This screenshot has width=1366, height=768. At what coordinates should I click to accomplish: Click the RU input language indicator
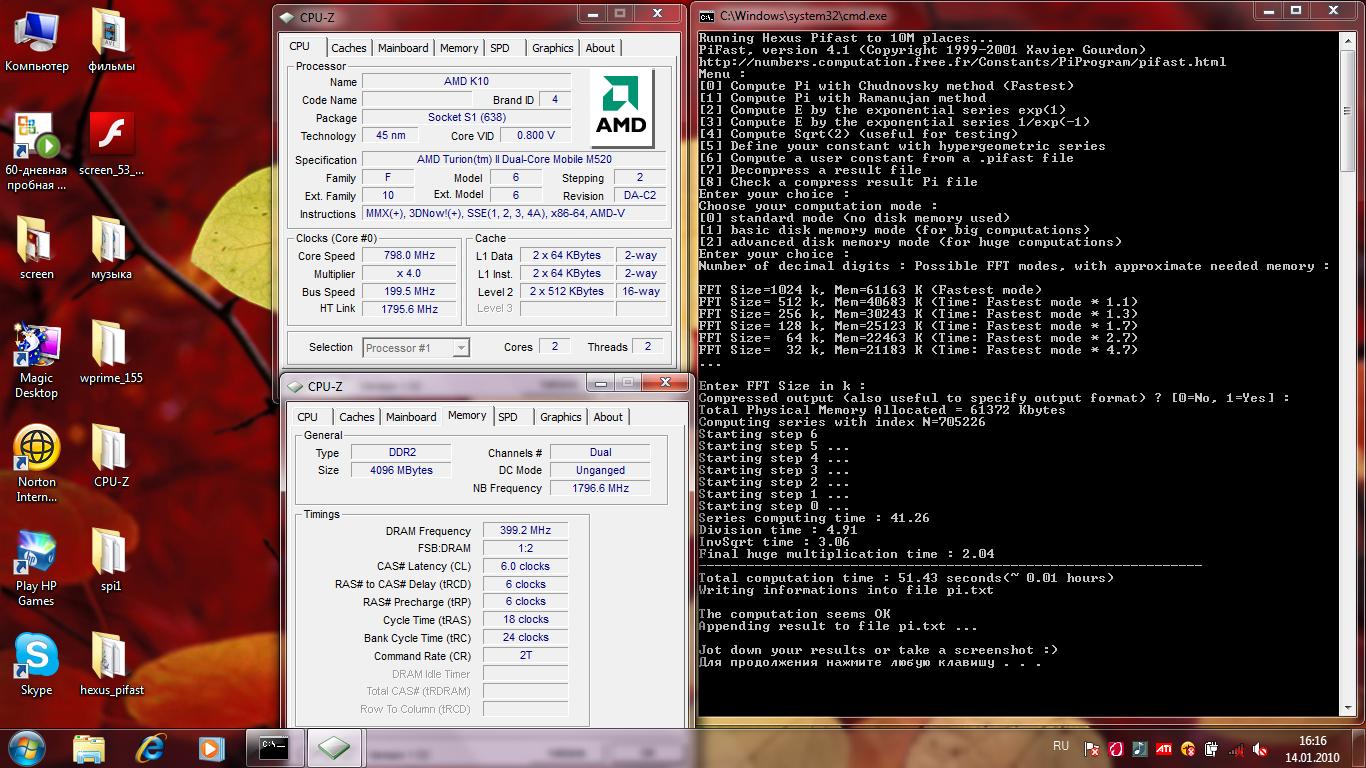point(1061,746)
